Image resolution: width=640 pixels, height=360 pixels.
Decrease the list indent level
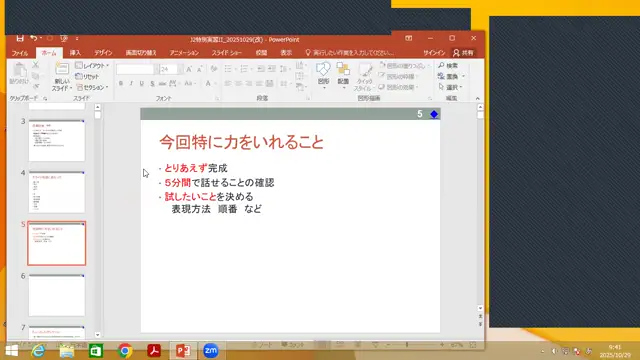pos(261,69)
